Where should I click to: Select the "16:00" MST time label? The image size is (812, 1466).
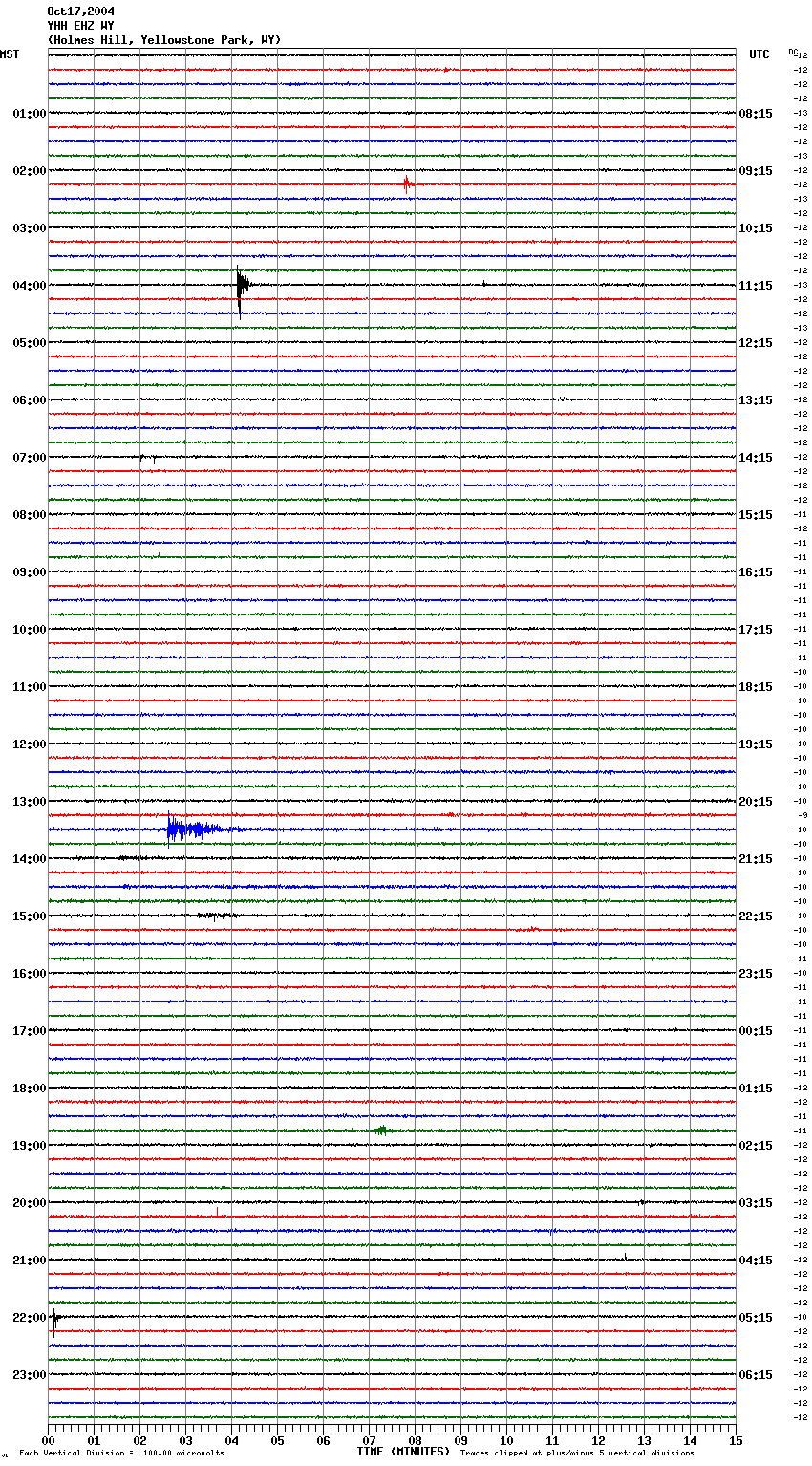click(30, 974)
